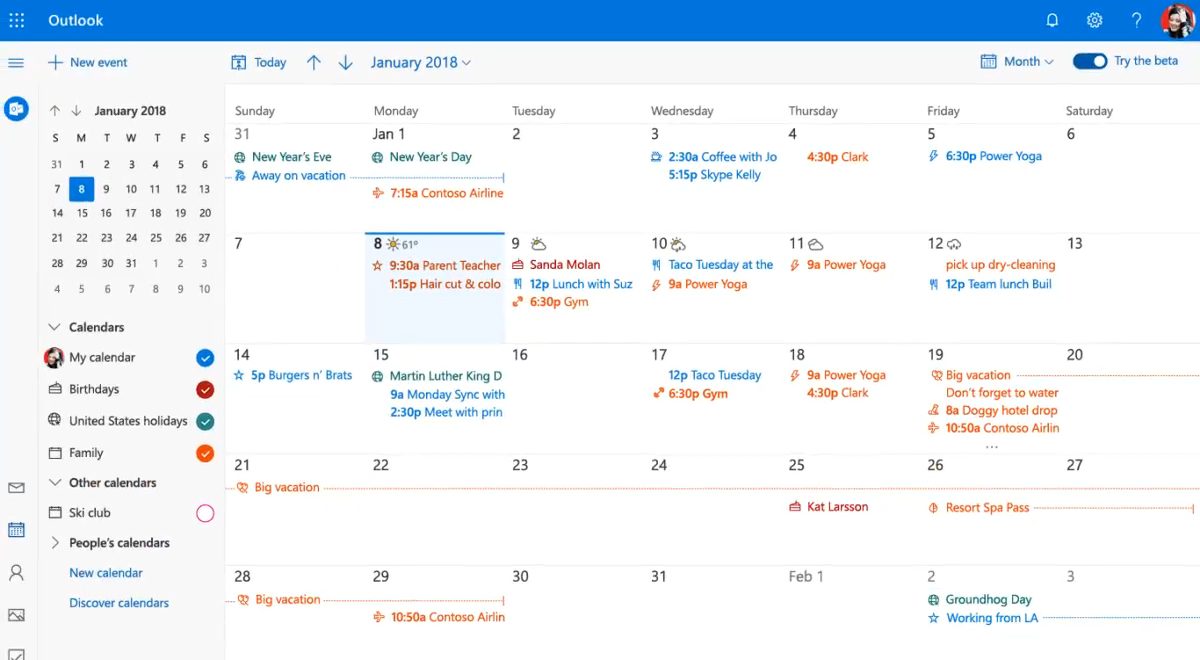Screen dimensions: 1200x660
Task: Go to previous month using main up arrow
Action: tap(314, 62)
